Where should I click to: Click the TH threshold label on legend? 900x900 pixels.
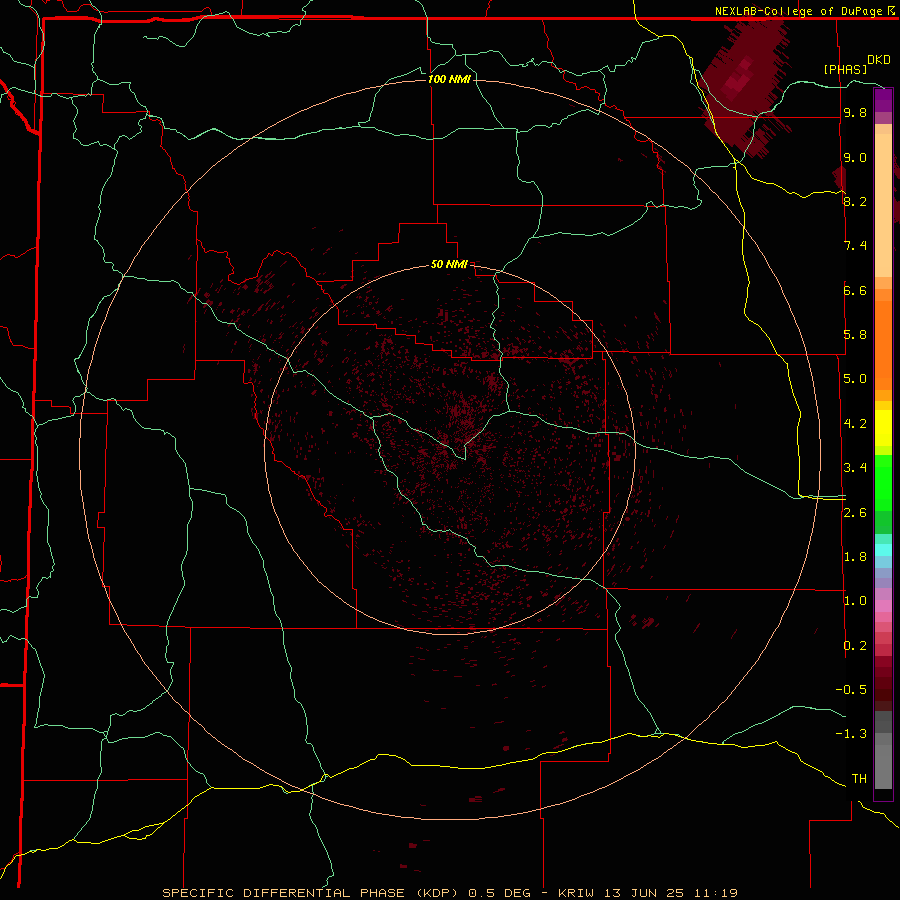[859, 779]
